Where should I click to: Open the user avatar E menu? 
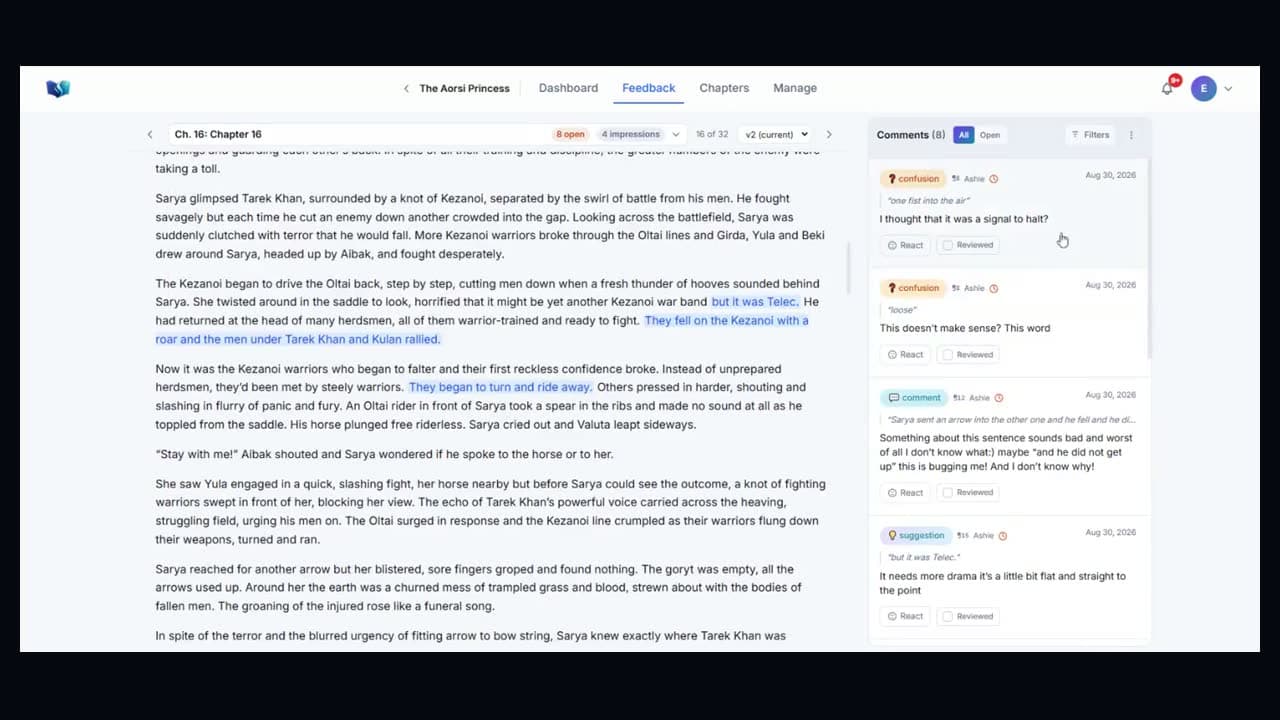pyautogui.click(x=1203, y=89)
